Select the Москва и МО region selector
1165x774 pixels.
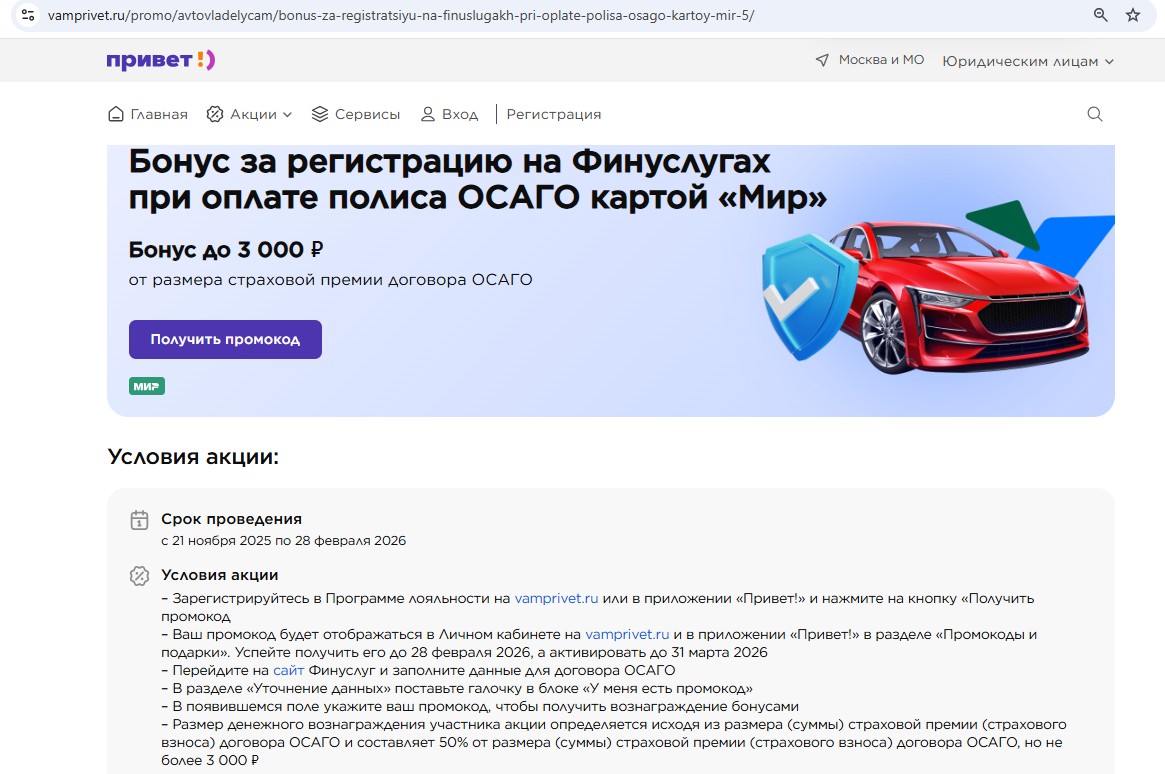[880, 60]
